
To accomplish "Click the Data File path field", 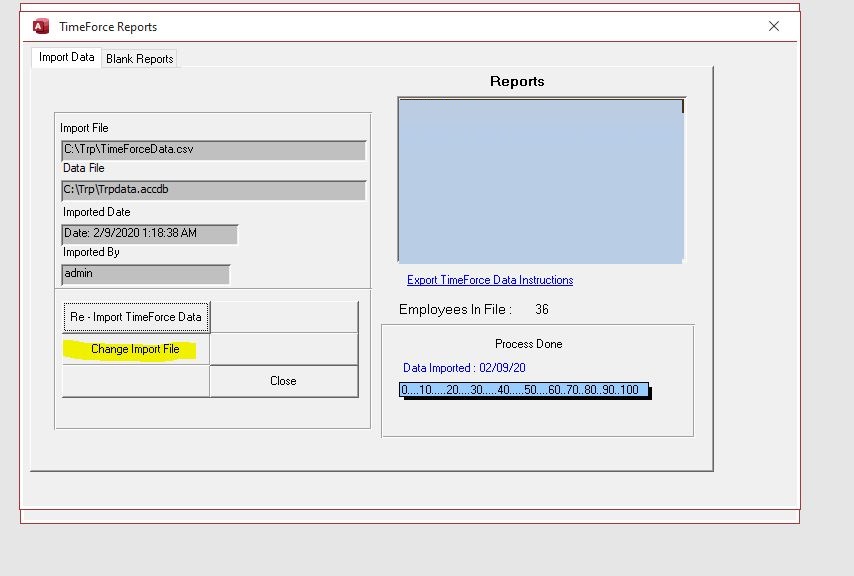I will (214, 190).
